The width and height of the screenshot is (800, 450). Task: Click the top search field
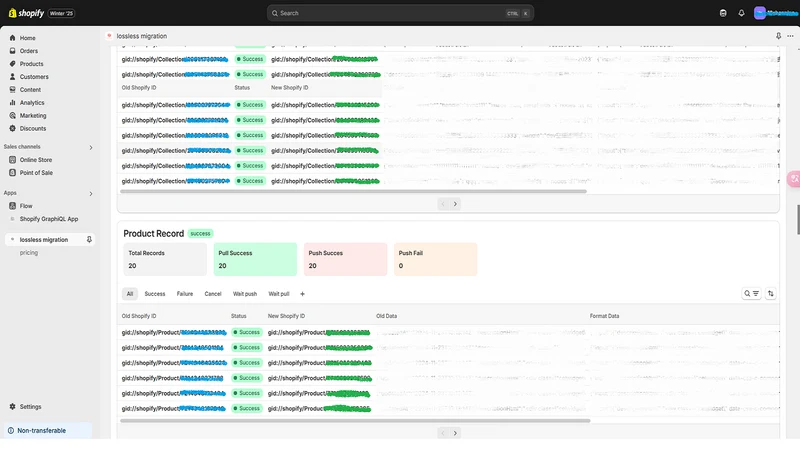(400, 13)
